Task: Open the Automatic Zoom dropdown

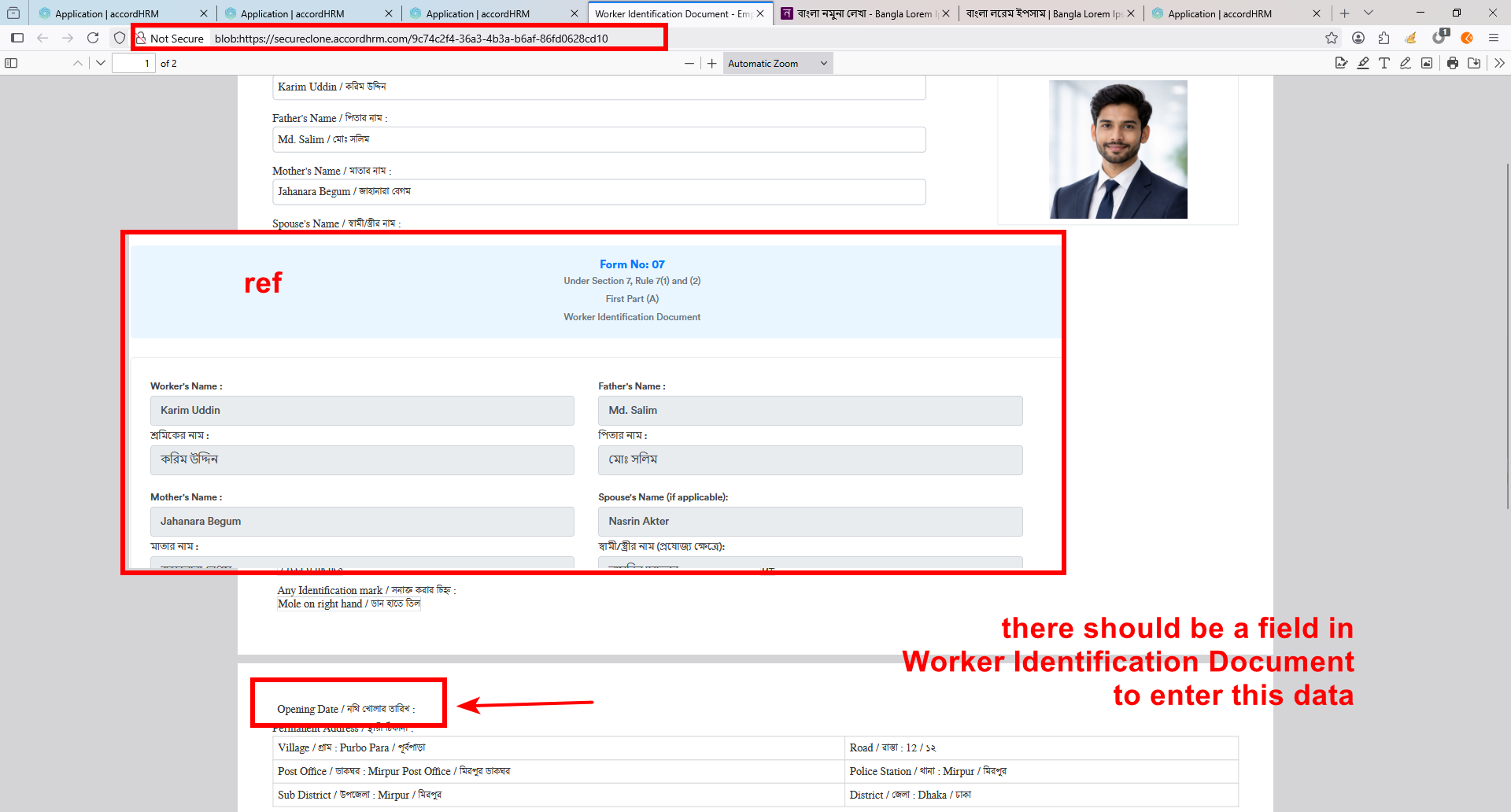Action: pos(778,63)
